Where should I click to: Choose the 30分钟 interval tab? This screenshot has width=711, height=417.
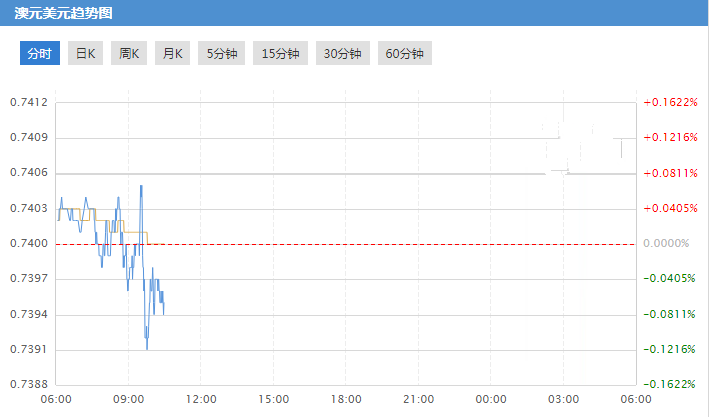pos(342,54)
